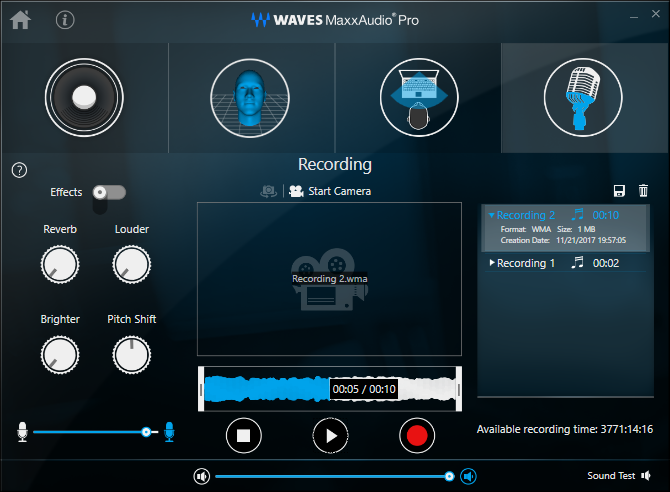Click the 00:10 duration of Recording 2

click(606, 215)
